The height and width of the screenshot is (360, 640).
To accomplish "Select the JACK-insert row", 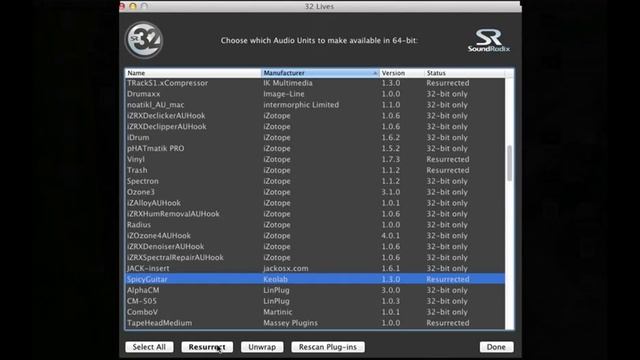I will 315,268.
